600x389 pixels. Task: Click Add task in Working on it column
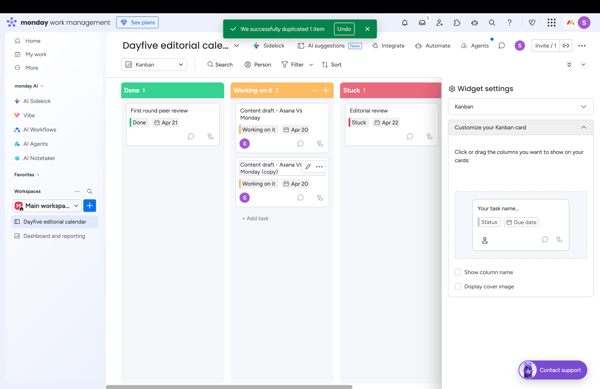tap(255, 218)
